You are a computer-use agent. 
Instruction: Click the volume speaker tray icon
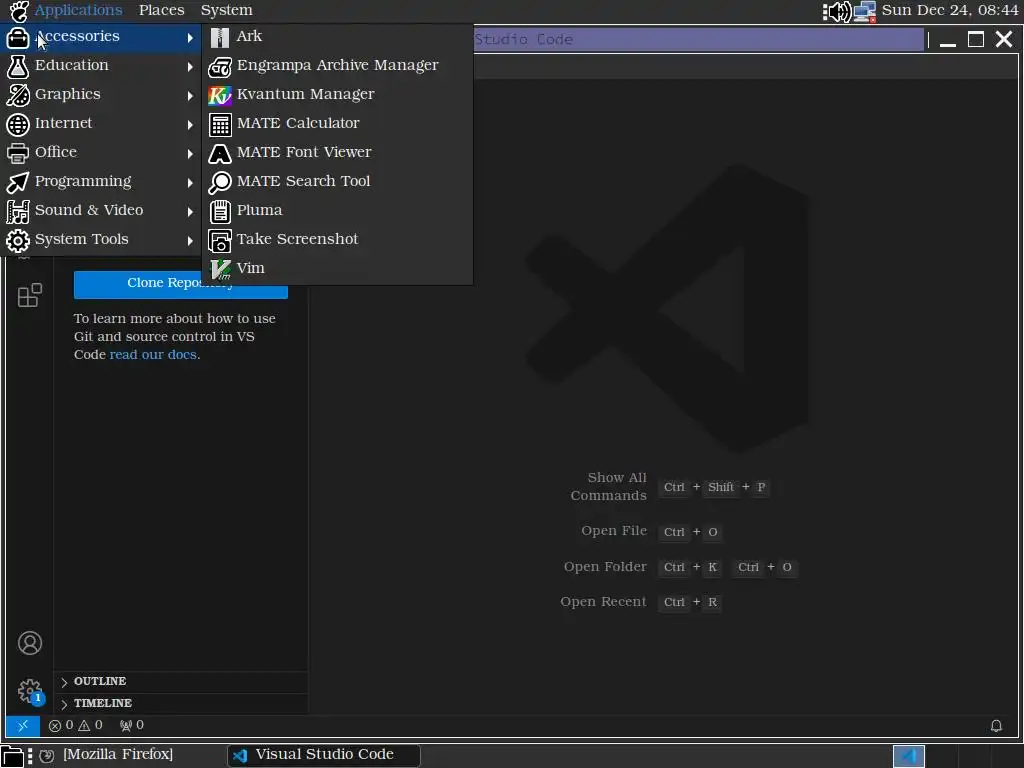point(837,11)
